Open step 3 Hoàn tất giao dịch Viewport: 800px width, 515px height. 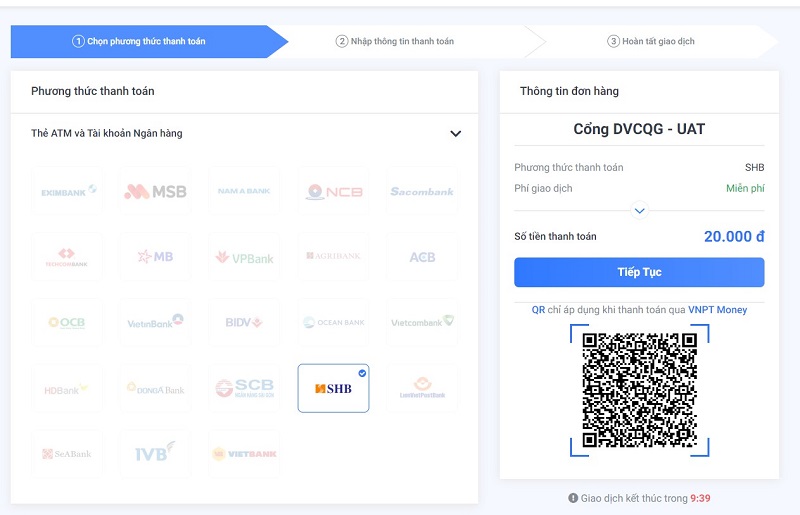pyautogui.click(x=651, y=41)
